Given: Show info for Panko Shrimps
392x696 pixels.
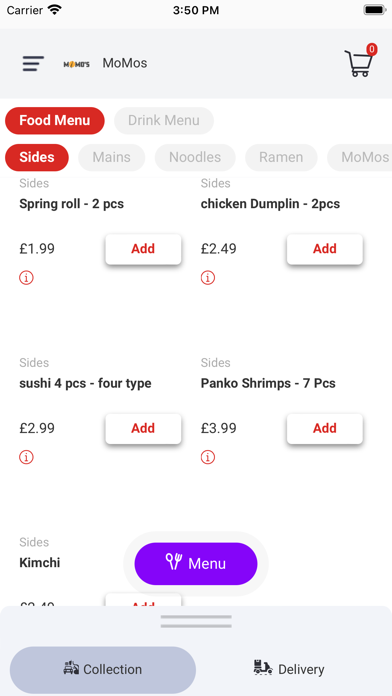Looking at the screenshot, I should tap(208, 457).
